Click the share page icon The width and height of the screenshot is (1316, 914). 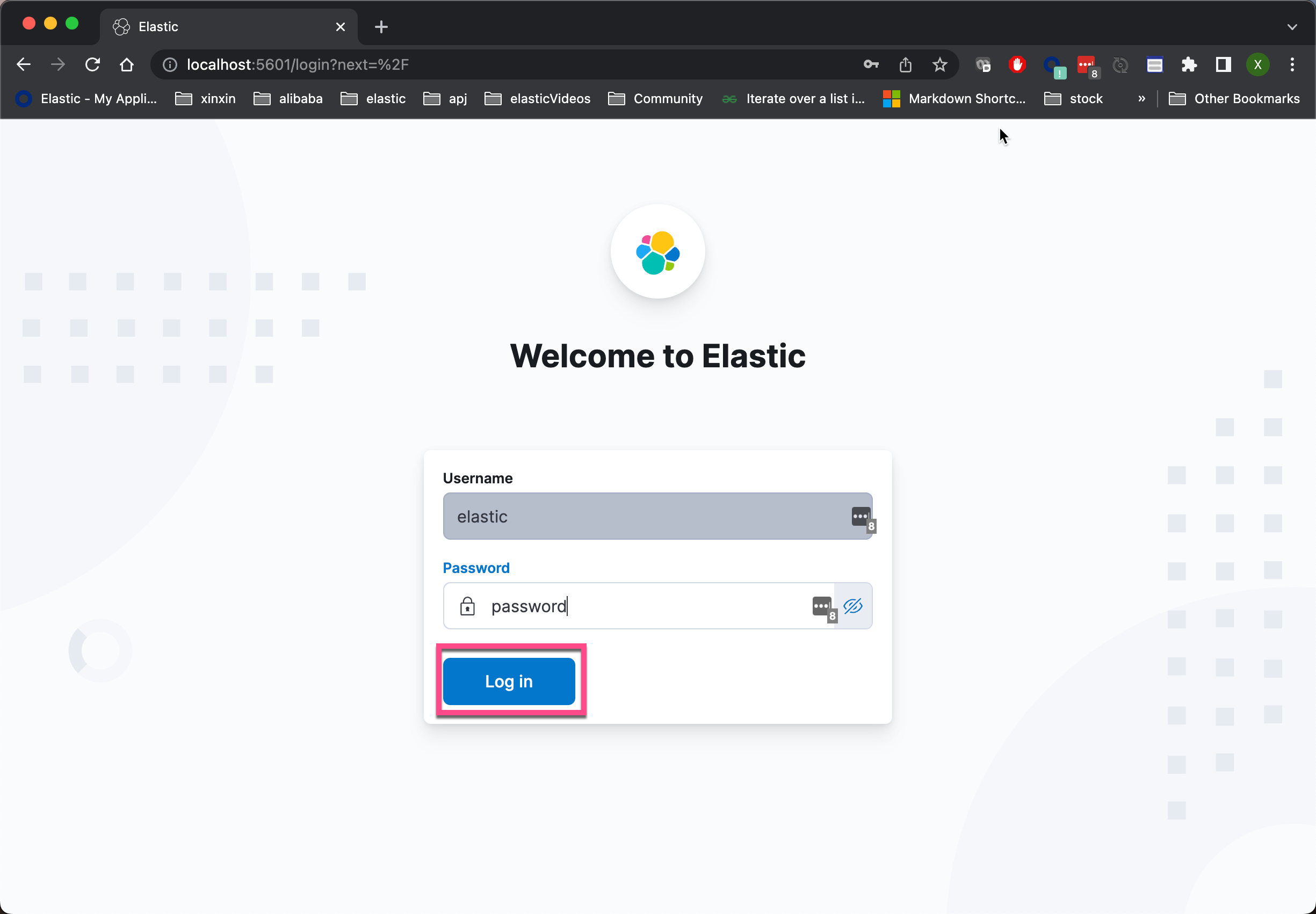(x=906, y=65)
